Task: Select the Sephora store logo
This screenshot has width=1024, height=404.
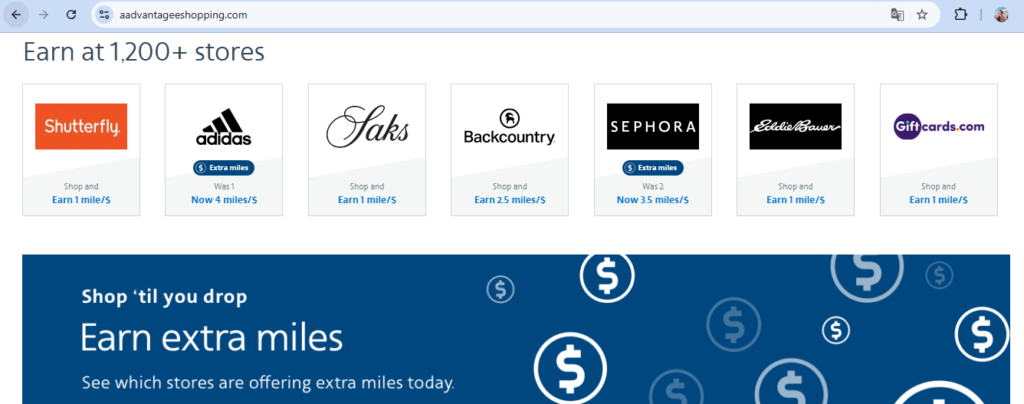Action: (x=652, y=127)
